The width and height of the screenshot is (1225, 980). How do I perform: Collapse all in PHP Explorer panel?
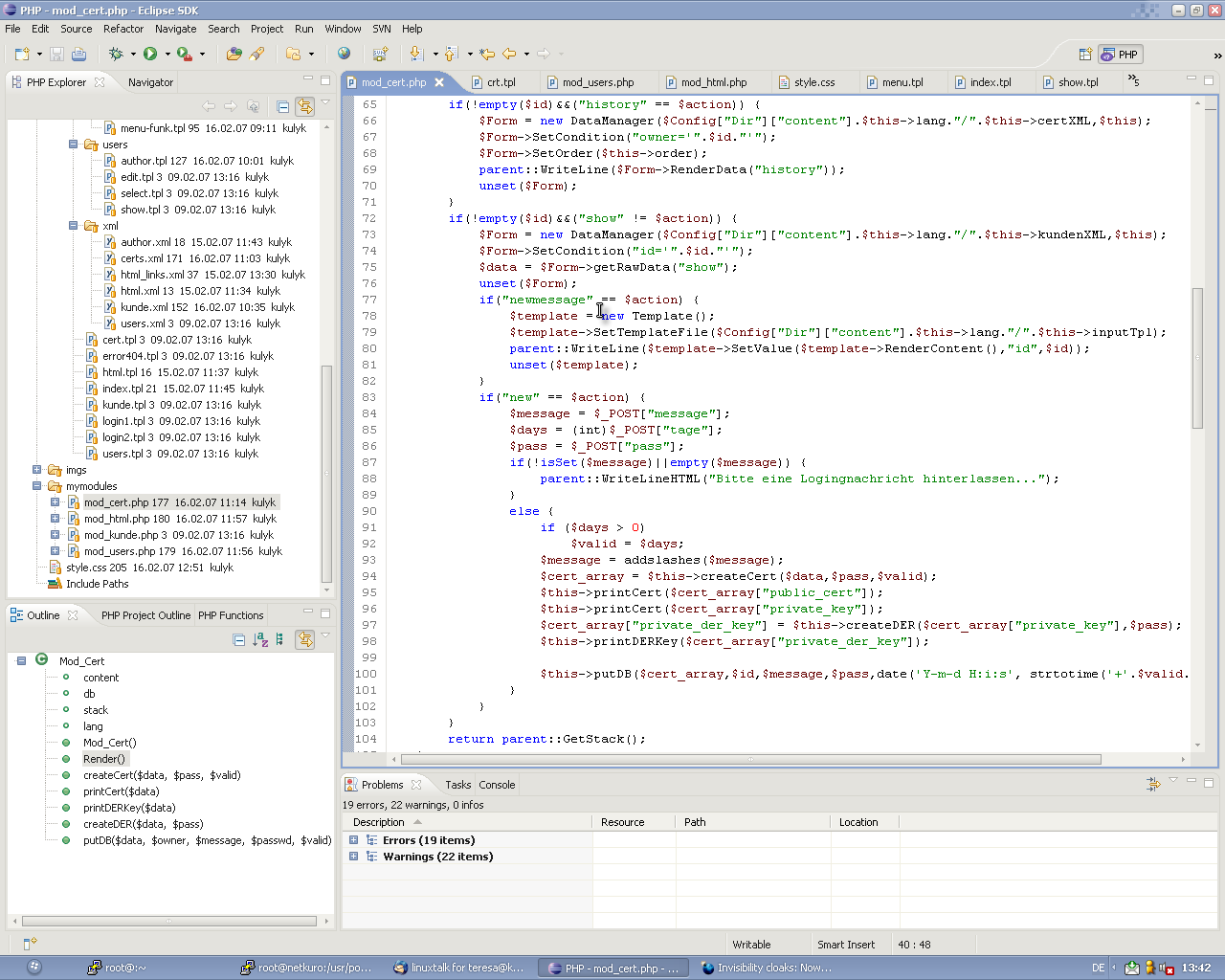(282, 106)
